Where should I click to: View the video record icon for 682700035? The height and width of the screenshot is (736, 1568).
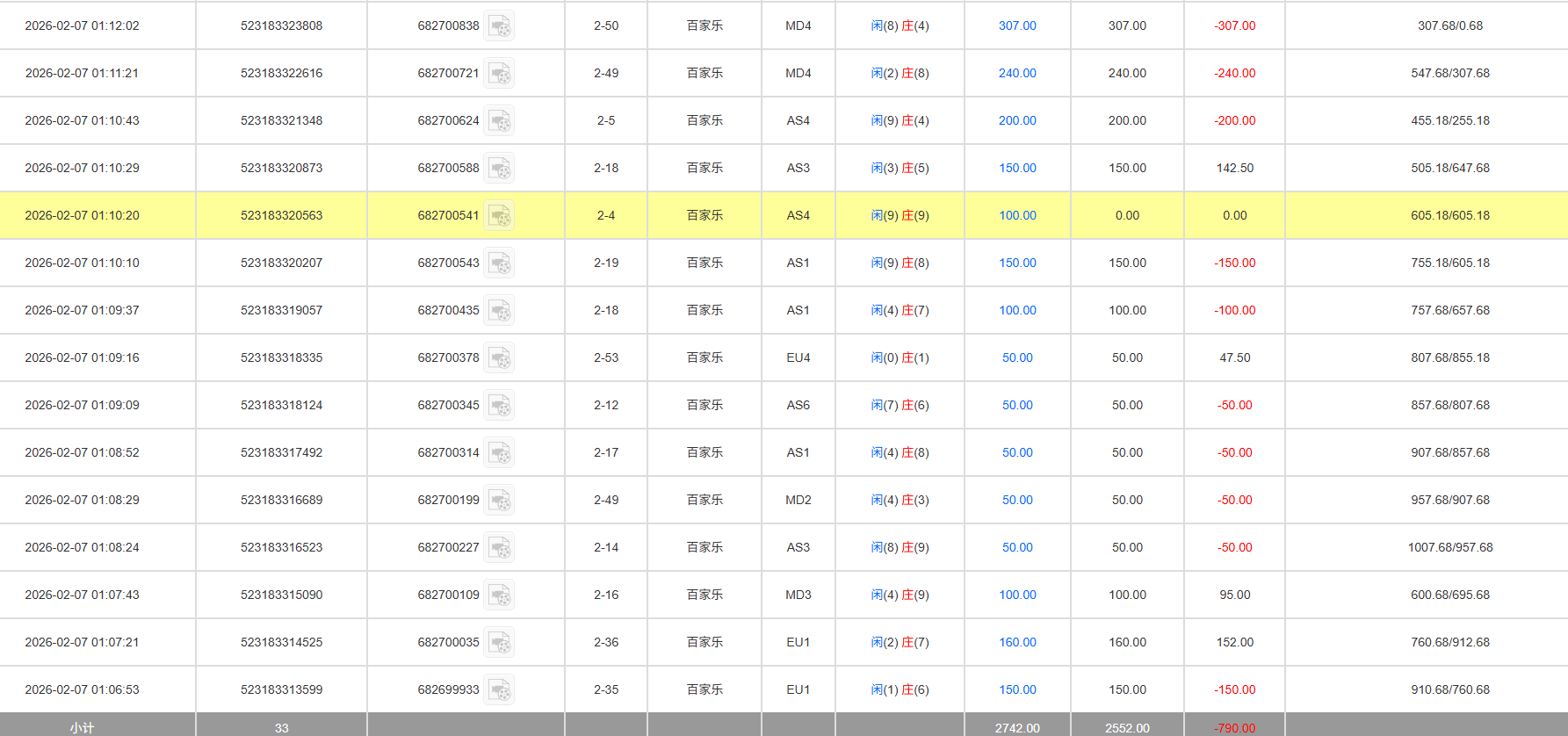tap(499, 643)
